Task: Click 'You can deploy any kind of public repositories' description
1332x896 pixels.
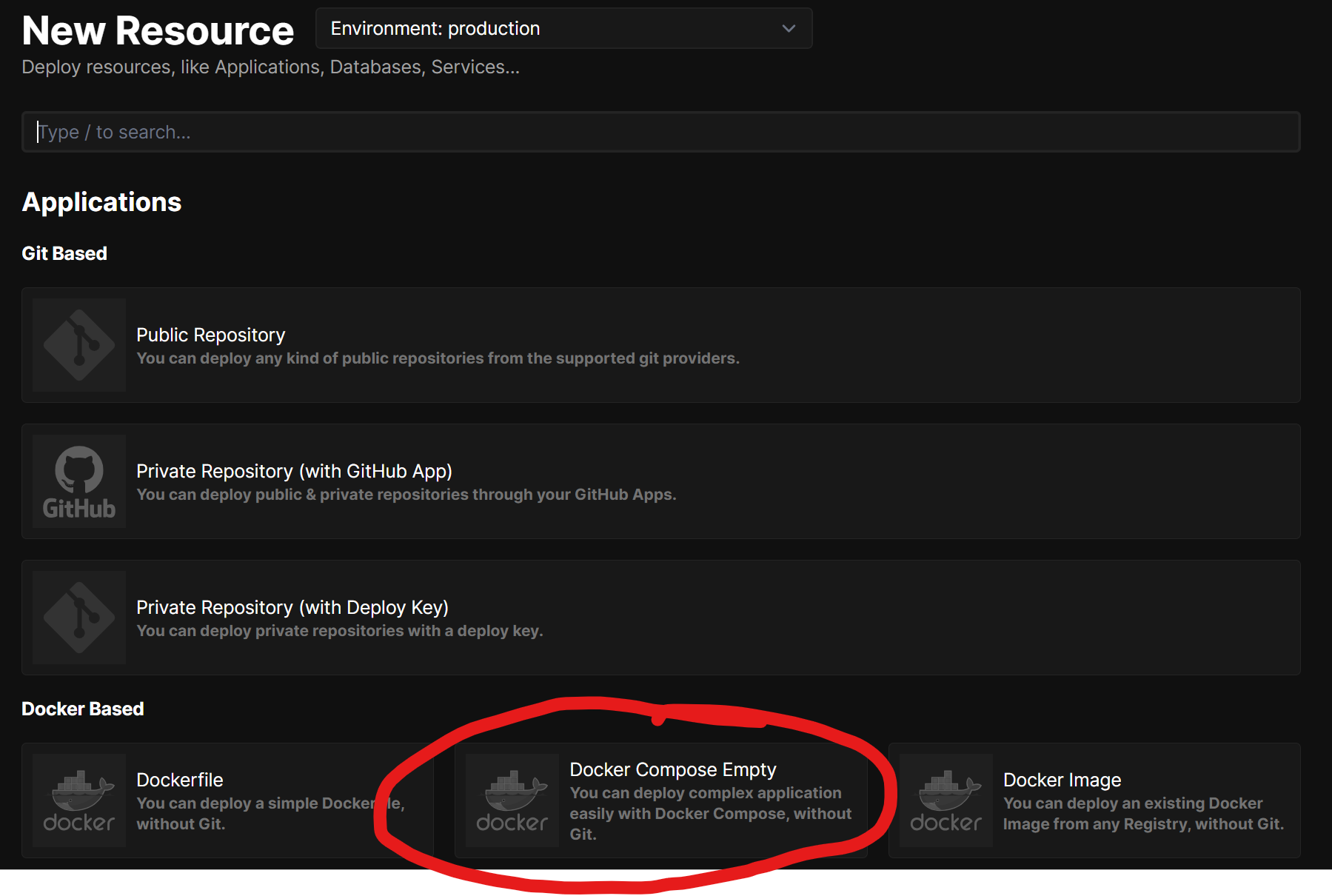Action: coord(438,358)
